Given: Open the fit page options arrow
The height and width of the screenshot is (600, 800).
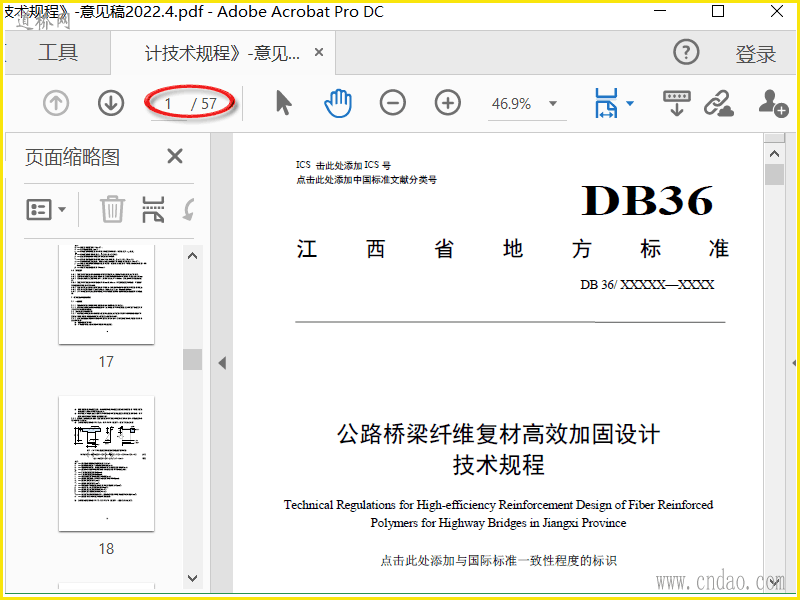Looking at the screenshot, I should tap(630, 104).
